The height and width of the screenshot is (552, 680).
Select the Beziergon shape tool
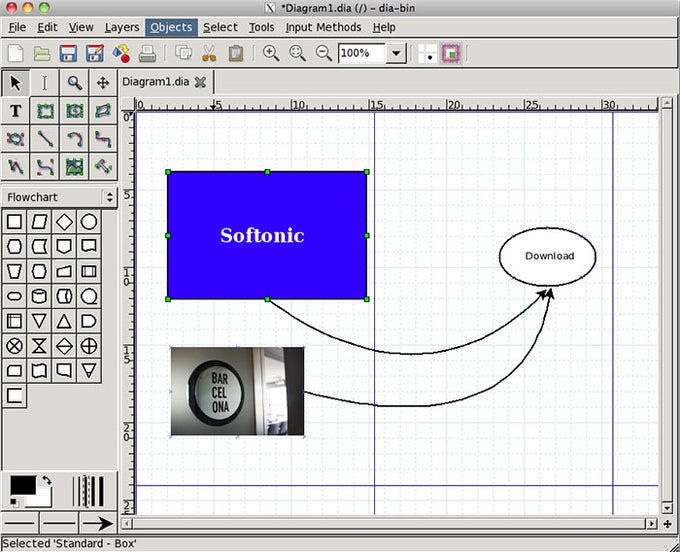15,139
